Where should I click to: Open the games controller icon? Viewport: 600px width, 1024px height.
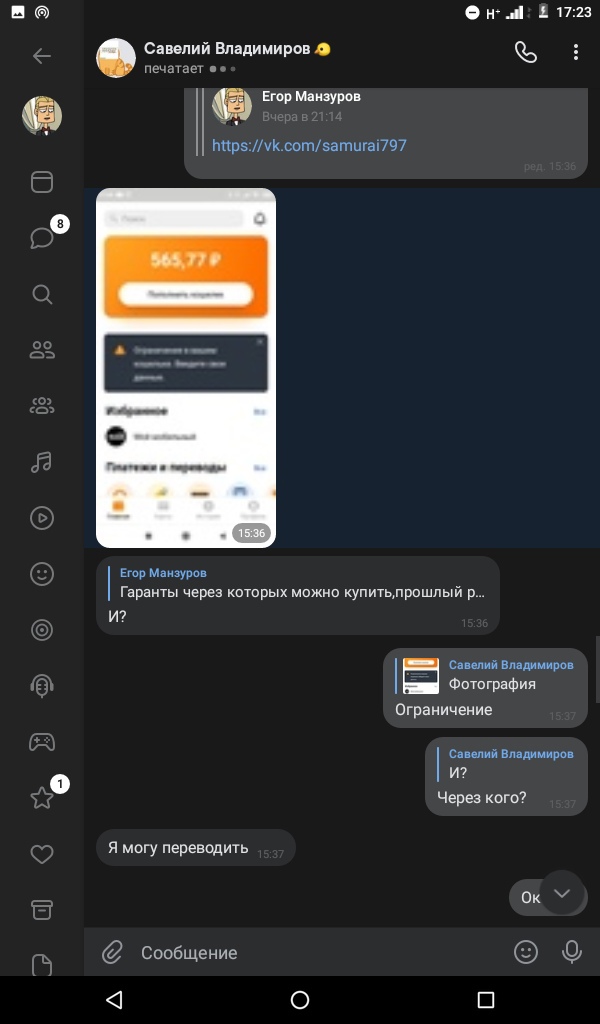pos(42,742)
